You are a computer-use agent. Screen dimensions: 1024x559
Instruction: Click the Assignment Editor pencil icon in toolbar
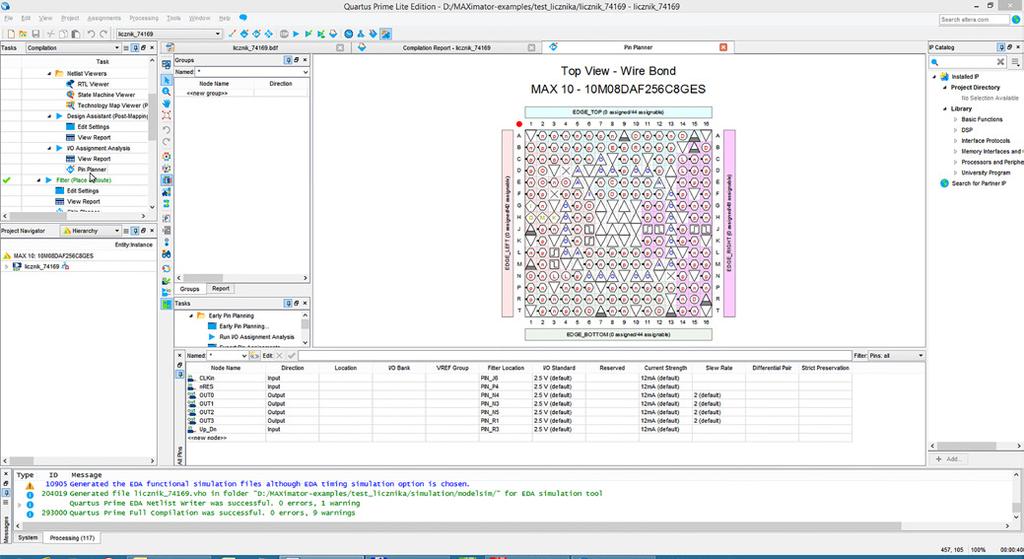pyautogui.click(x=232, y=34)
